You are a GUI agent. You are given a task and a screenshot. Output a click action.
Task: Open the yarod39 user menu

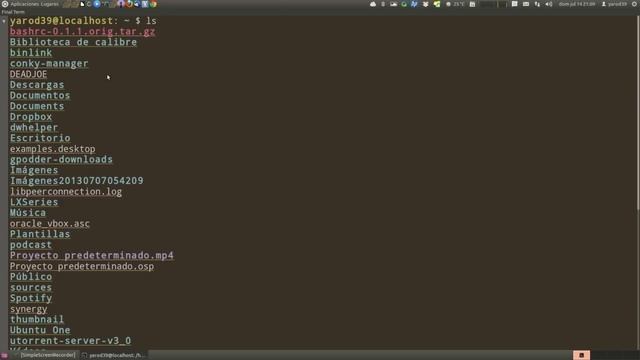tap(614, 4)
